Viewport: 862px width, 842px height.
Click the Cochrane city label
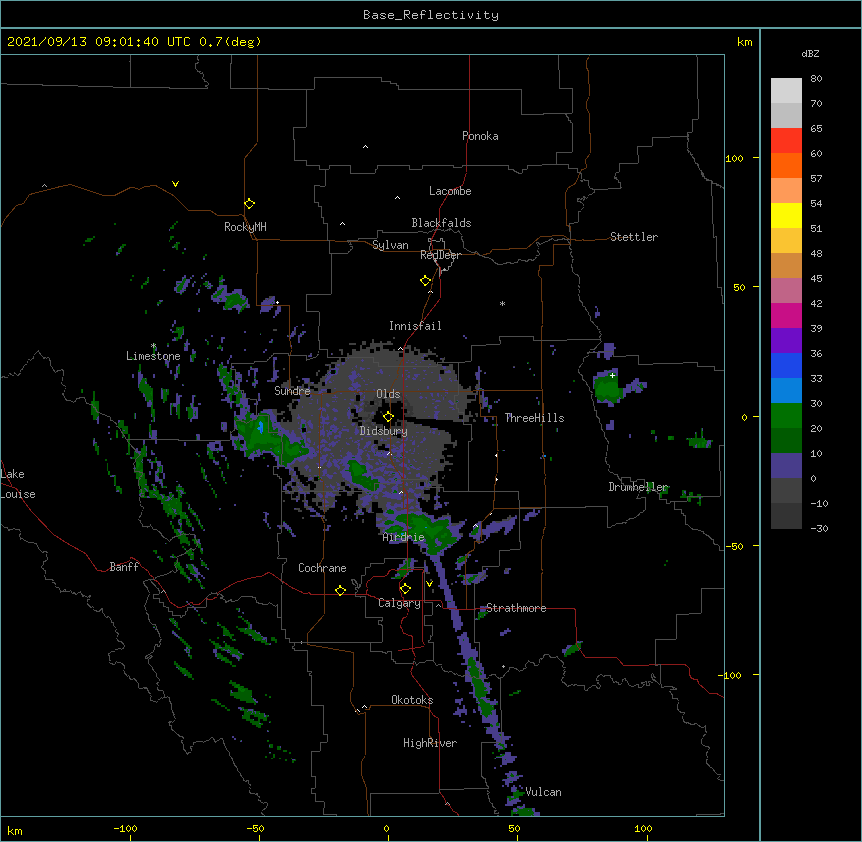322,568
